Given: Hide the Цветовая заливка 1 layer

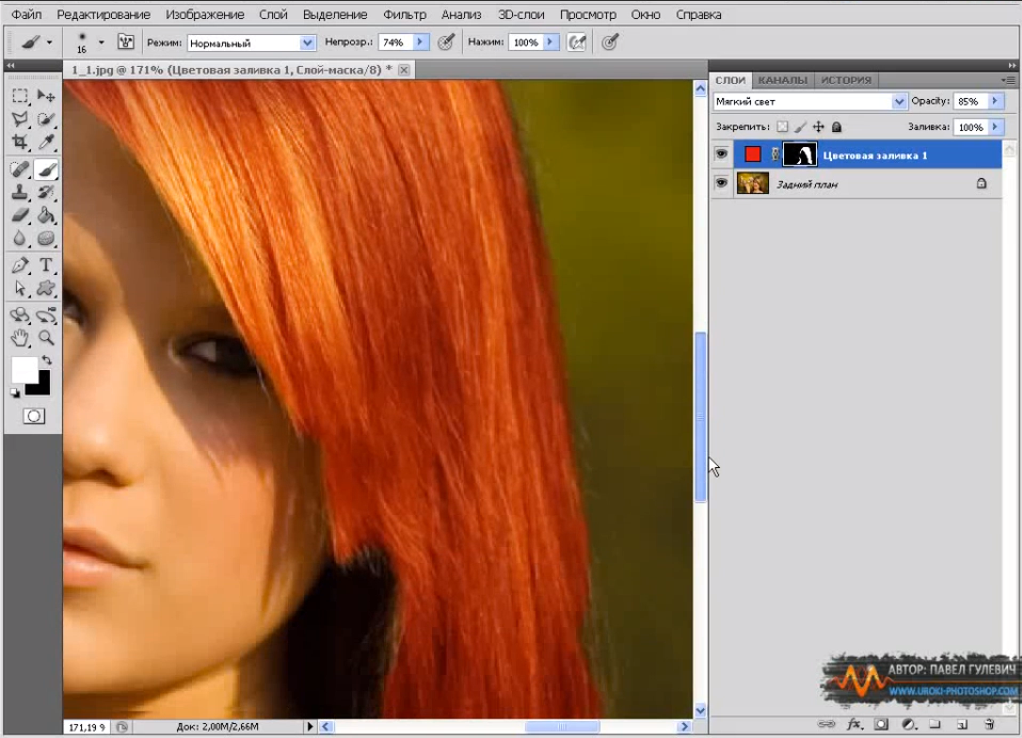Looking at the screenshot, I should (721, 155).
